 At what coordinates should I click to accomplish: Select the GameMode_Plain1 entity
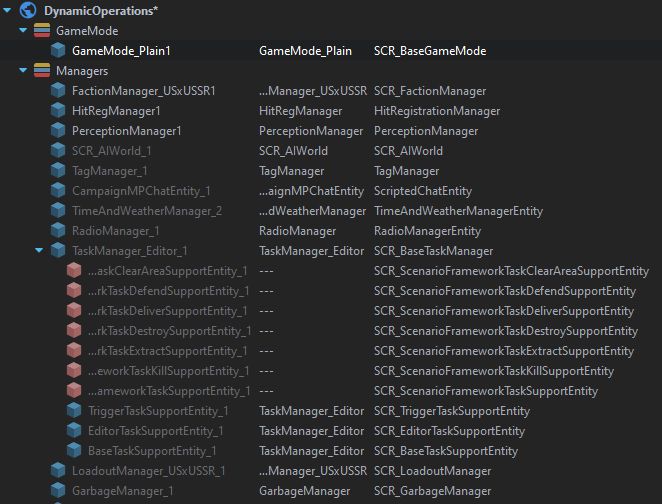(121, 51)
